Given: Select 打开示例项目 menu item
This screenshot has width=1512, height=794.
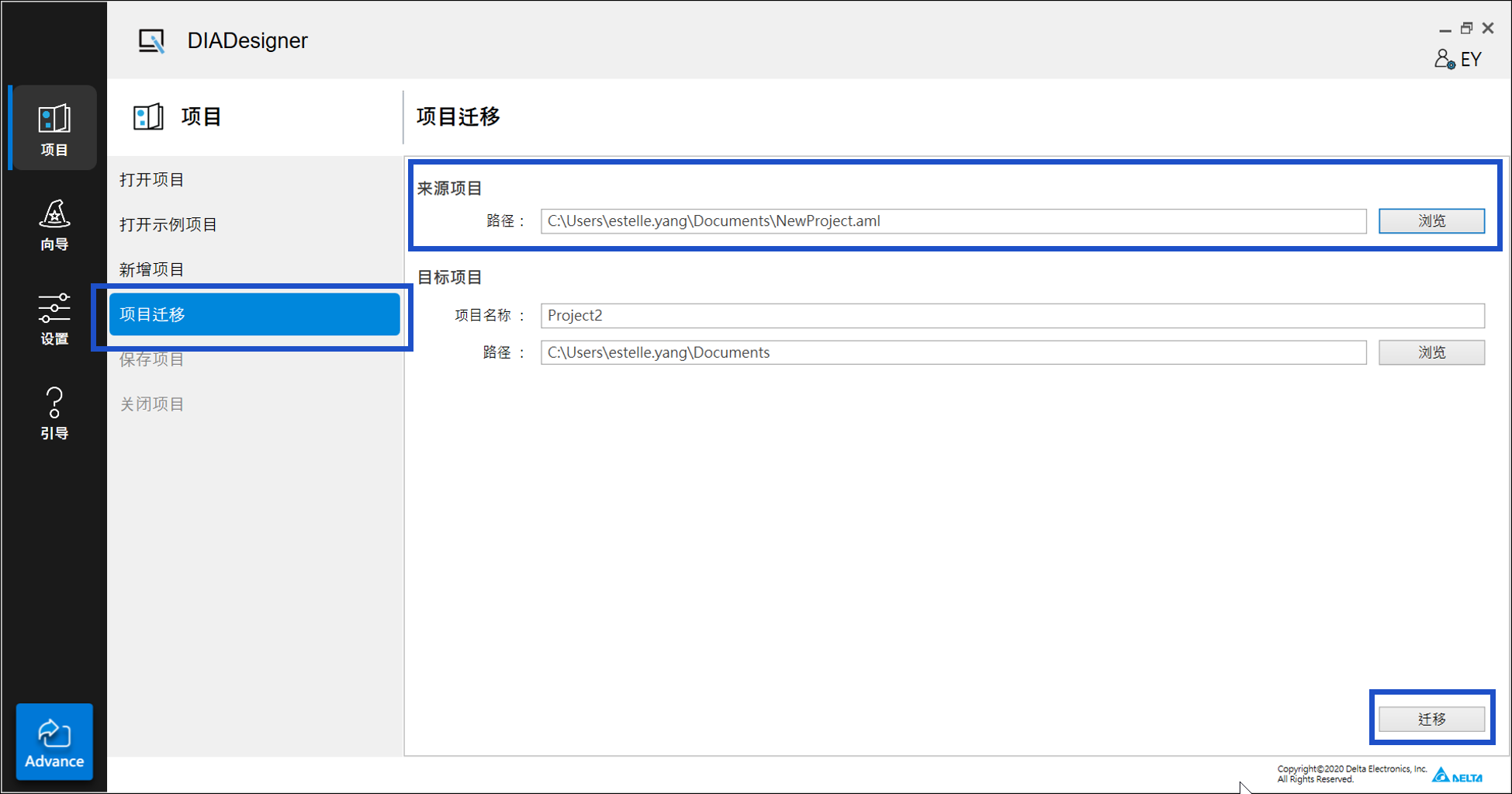Looking at the screenshot, I should click(168, 225).
